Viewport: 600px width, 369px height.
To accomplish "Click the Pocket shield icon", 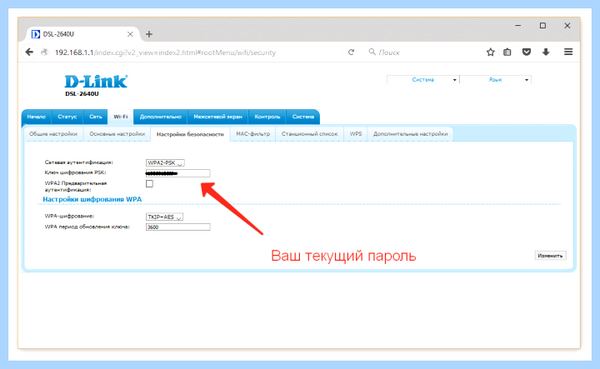I will [527, 52].
